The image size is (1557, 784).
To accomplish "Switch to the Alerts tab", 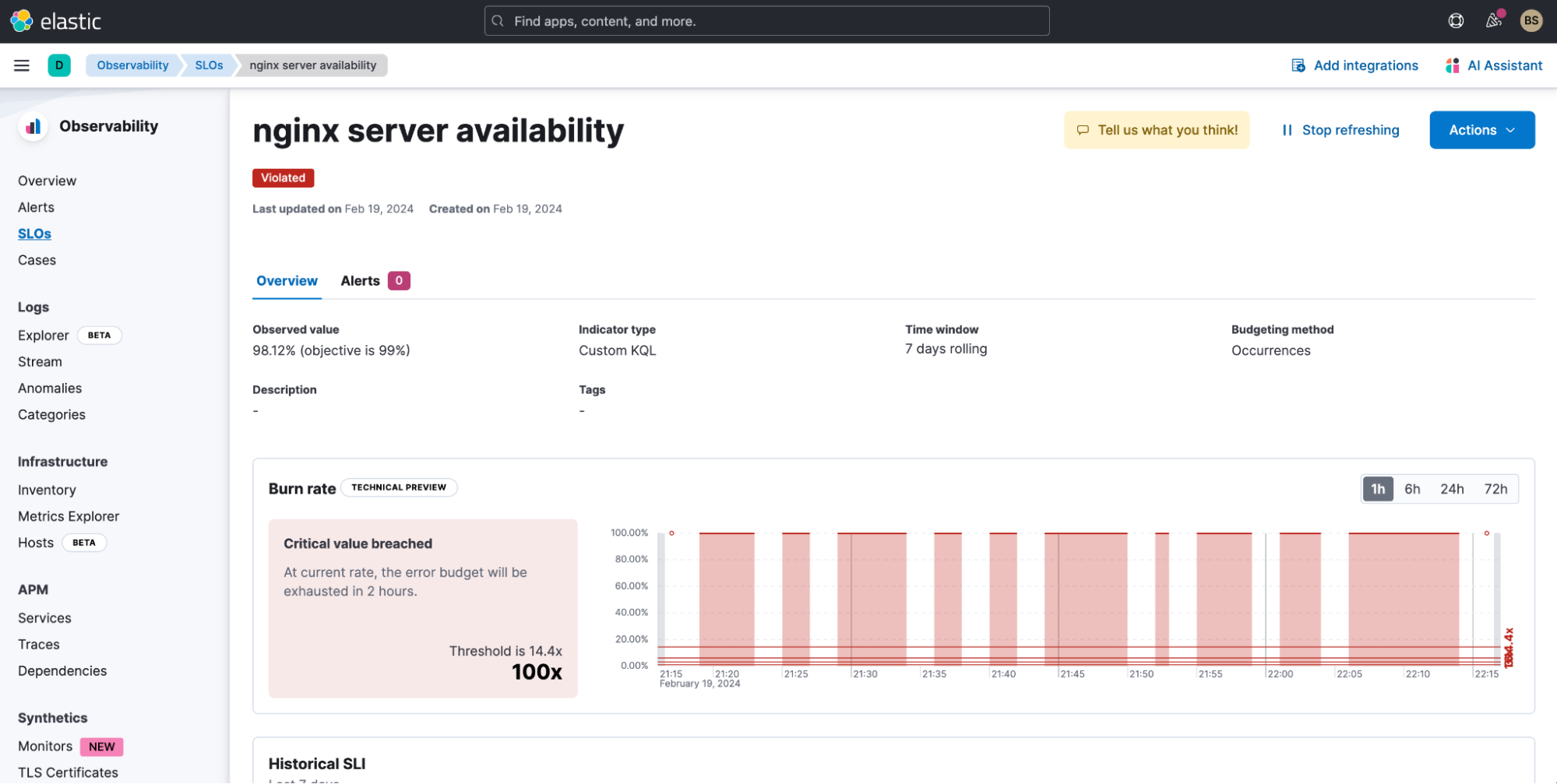I will tap(360, 280).
